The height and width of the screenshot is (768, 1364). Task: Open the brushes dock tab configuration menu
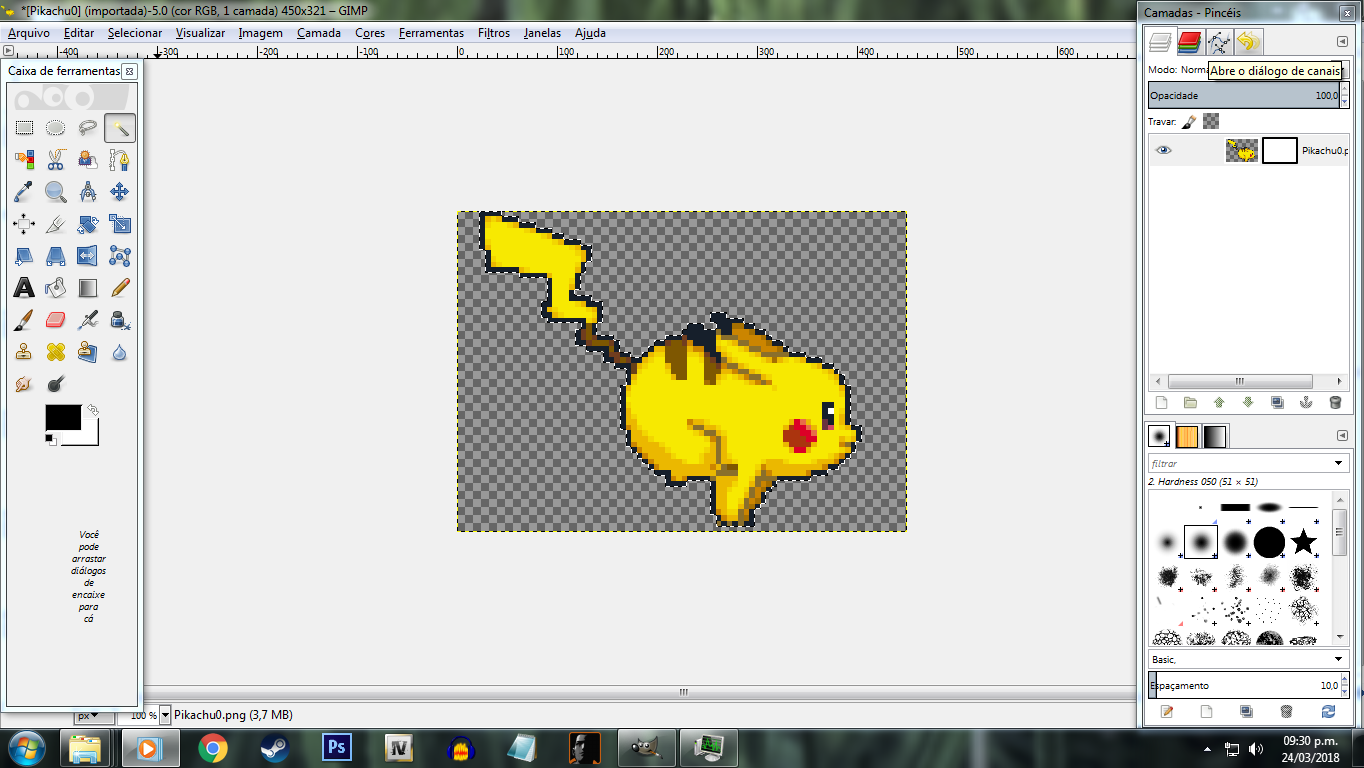pos(1342,436)
